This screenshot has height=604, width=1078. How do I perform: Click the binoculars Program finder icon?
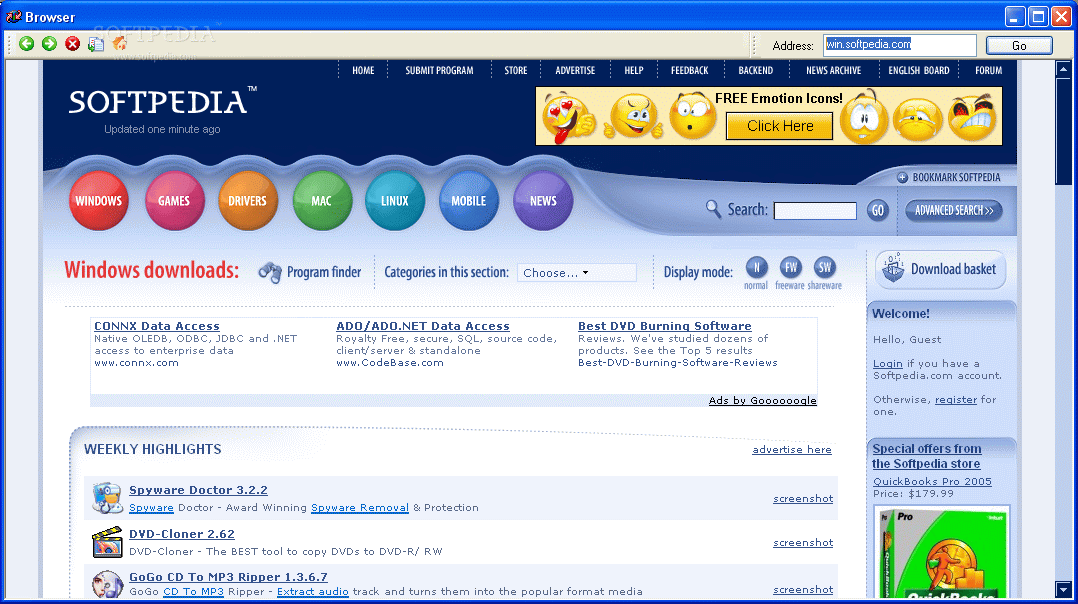click(x=270, y=273)
